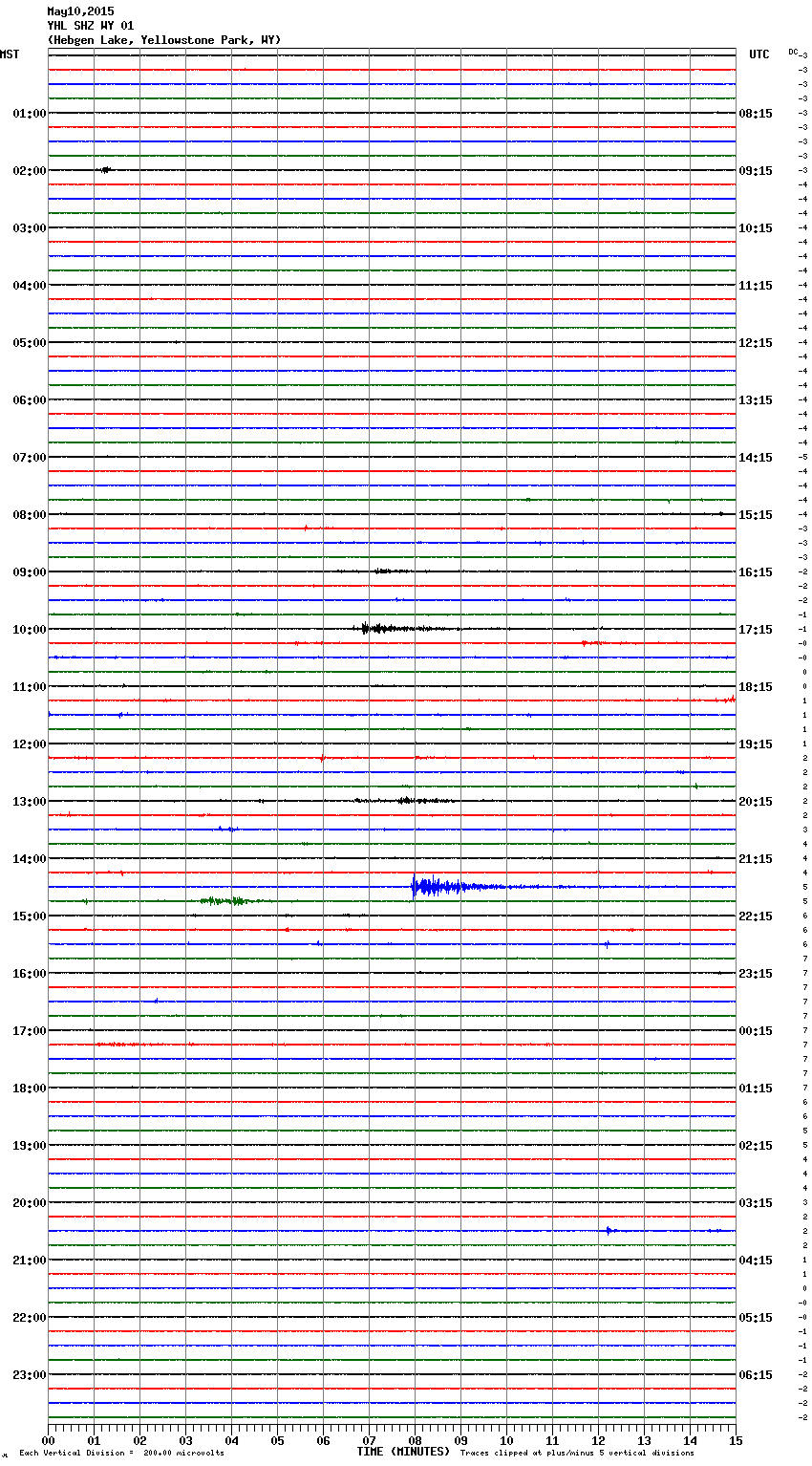Screen dimensions: 812x1466
Task: Select the 04:00 MST time label
Action: pyautogui.click(x=30, y=286)
